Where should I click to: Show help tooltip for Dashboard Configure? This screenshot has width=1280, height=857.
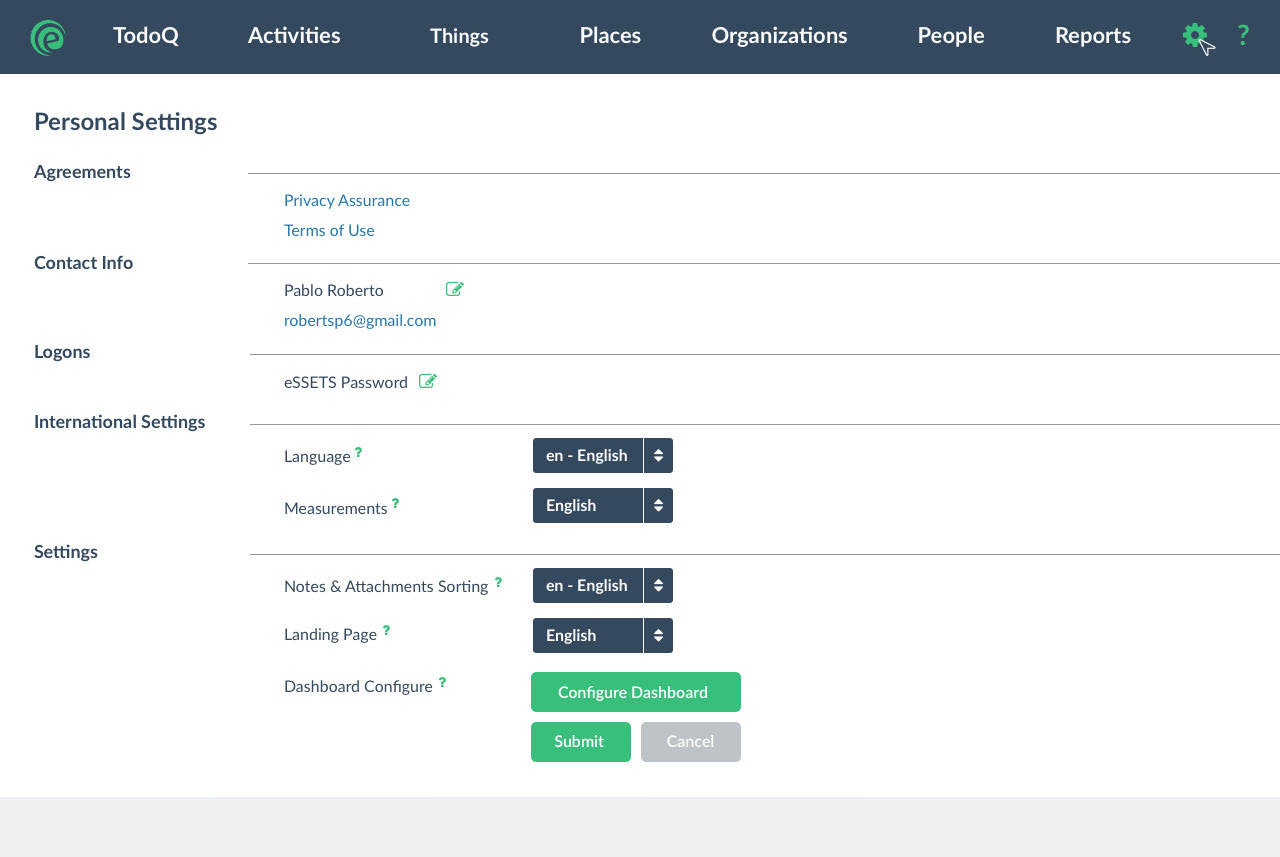(442, 682)
